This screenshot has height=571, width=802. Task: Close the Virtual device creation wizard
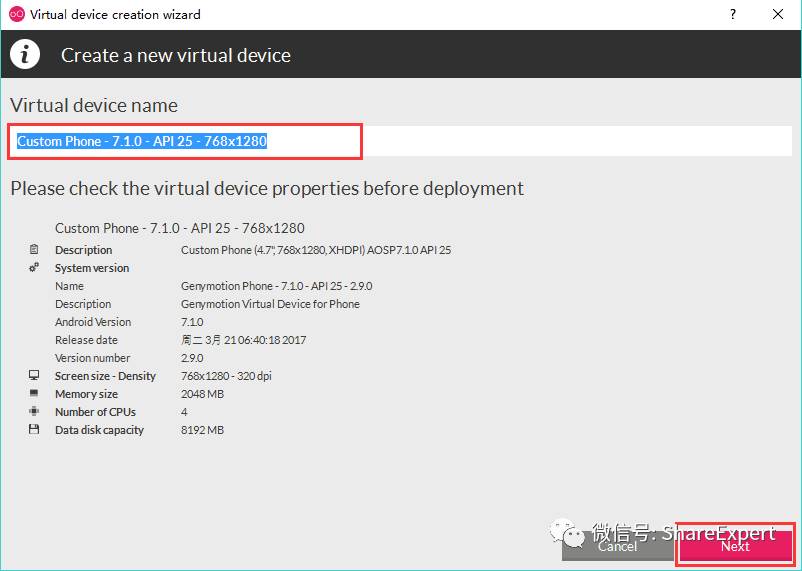point(778,14)
